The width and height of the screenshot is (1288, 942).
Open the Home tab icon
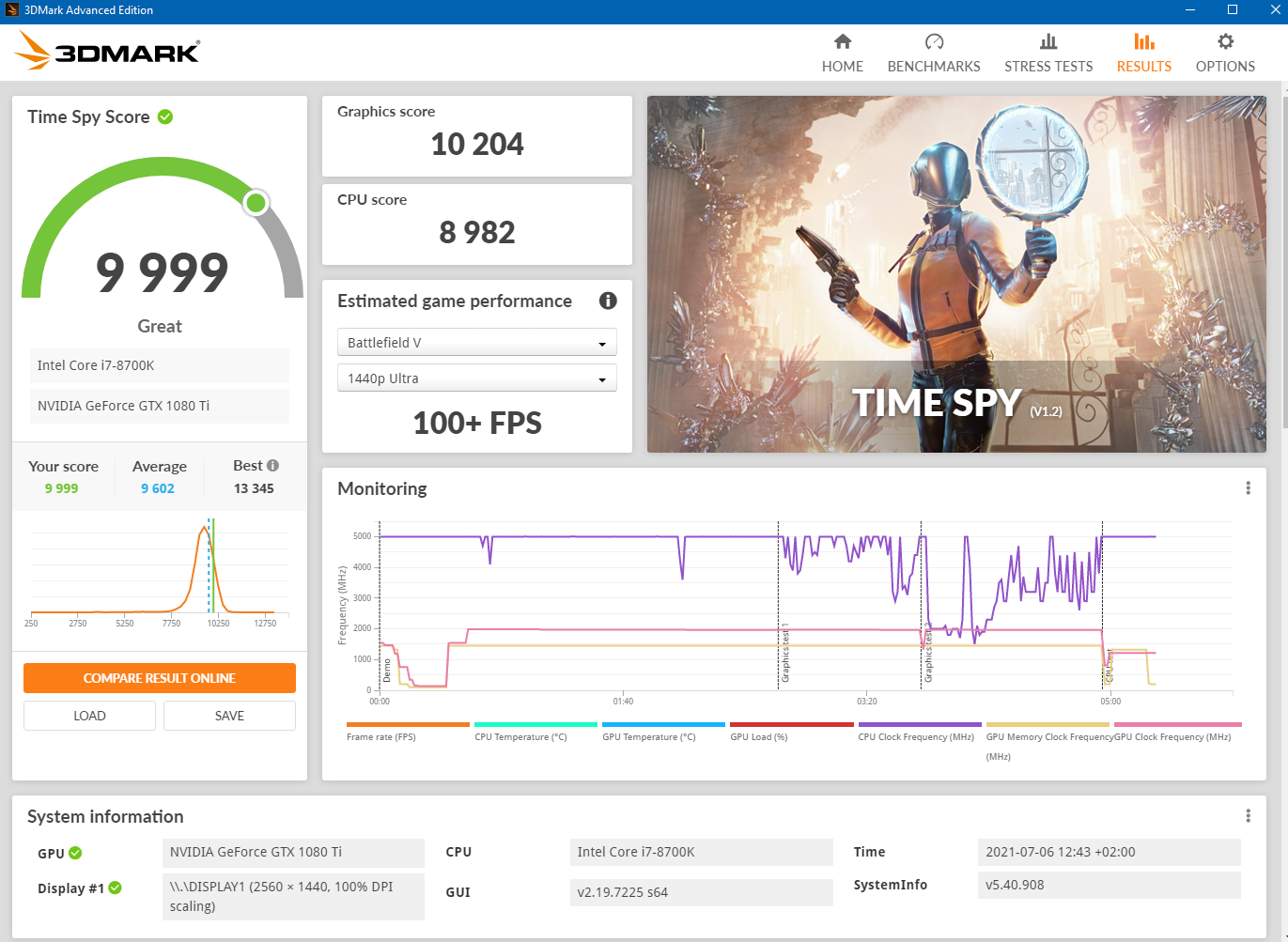[842, 42]
